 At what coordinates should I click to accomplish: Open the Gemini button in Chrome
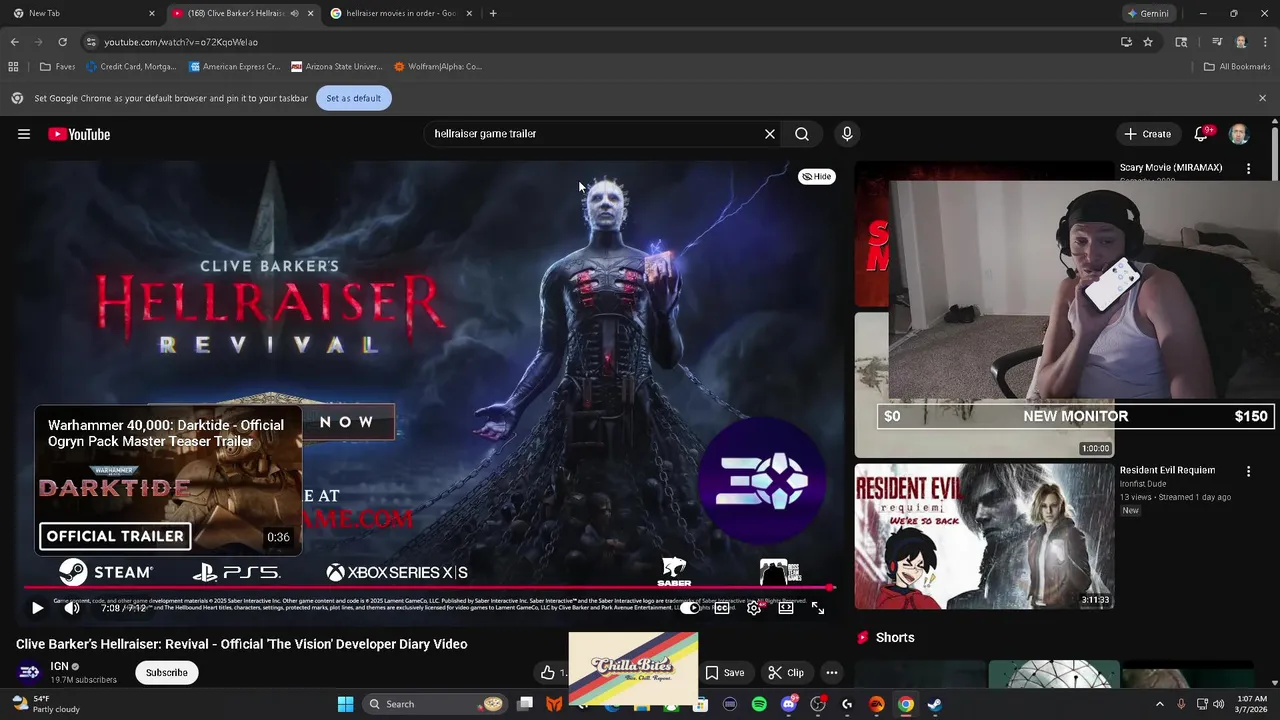tap(1148, 13)
